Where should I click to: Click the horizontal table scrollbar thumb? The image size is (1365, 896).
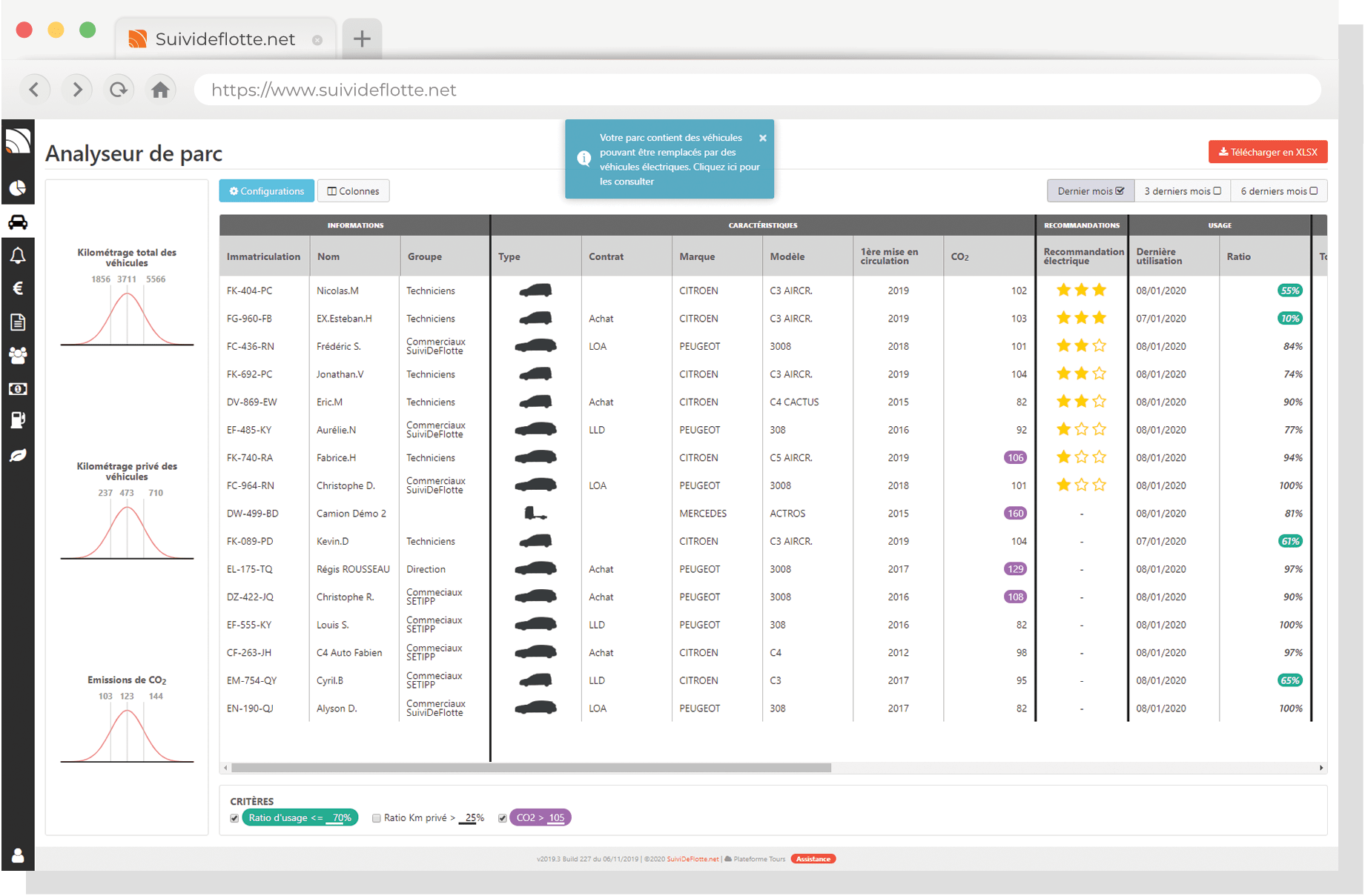[x=531, y=768]
